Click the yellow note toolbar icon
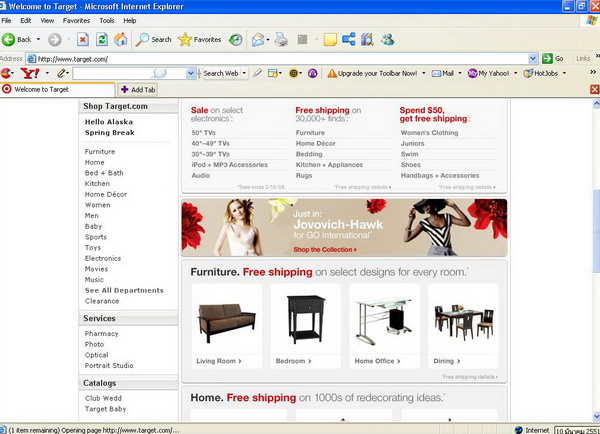This screenshot has width=600, height=434. tap(330, 39)
